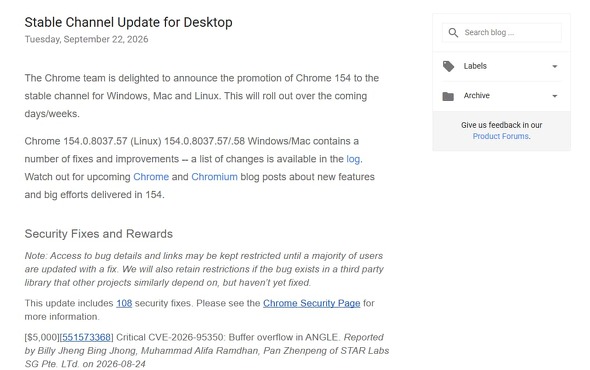Expand the Archive dropdown arrow
Screen dimensions: 590x370
(x=554, y=96)
